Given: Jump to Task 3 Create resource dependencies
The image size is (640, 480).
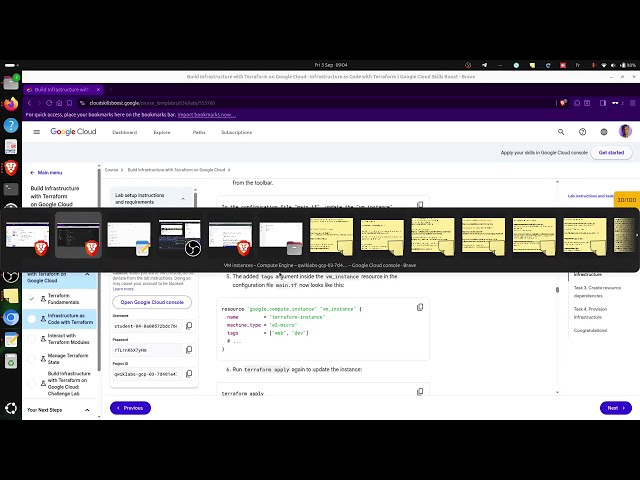Looking at the screenshot, I should click(597, 291).
